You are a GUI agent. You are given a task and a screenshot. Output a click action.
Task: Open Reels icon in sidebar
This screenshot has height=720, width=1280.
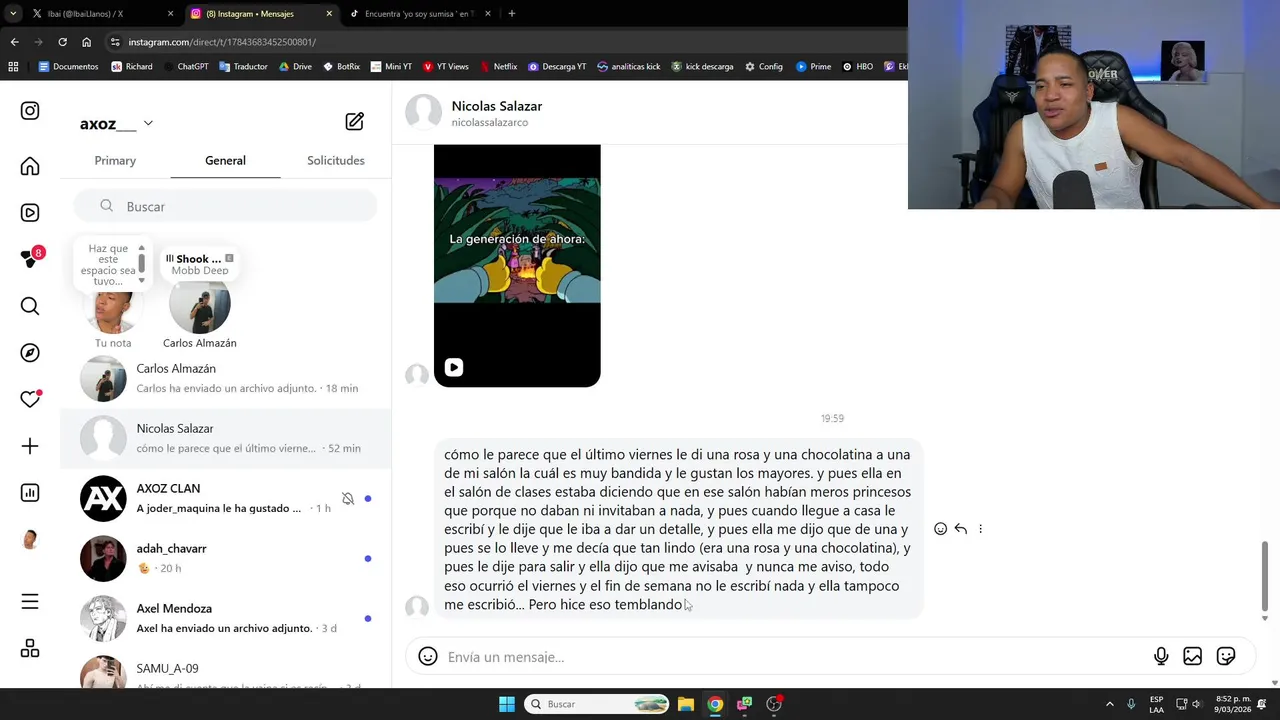point(30,213)
